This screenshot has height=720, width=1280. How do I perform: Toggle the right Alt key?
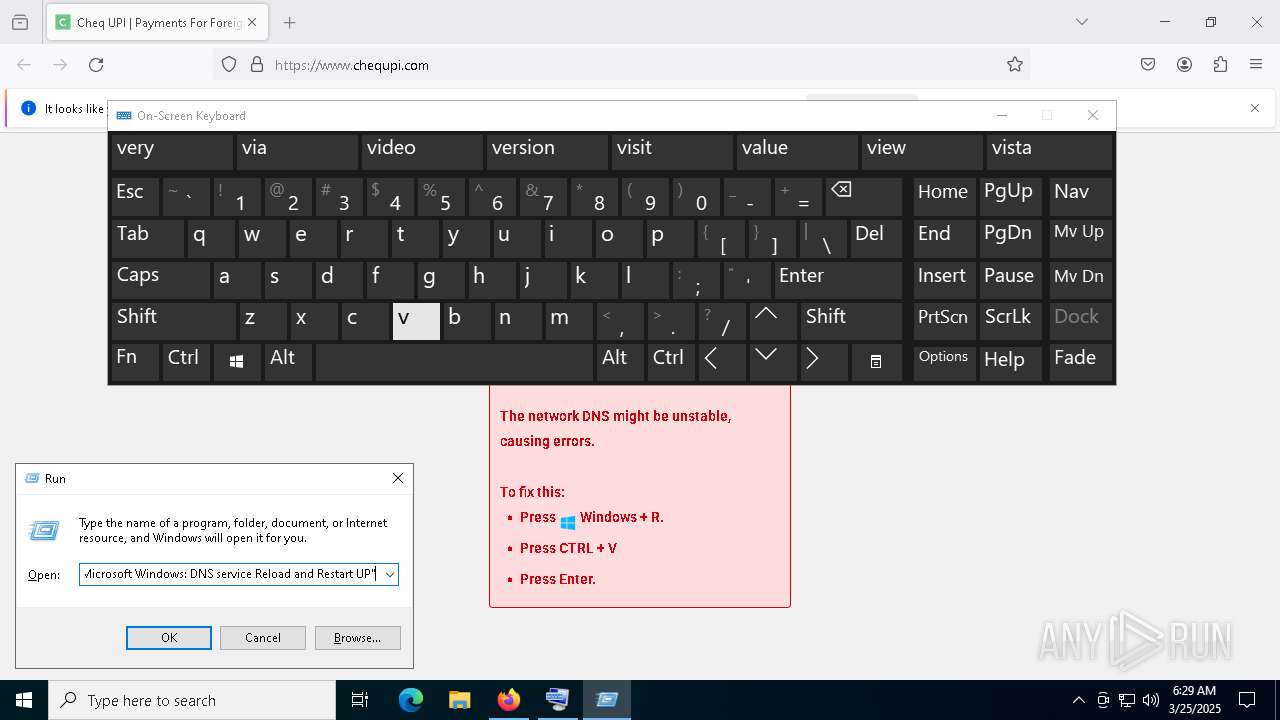[620, 362]
